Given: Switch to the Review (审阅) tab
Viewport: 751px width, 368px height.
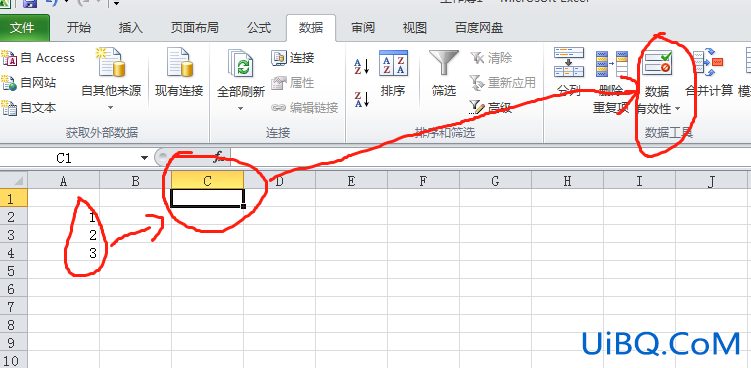Looking at the screenshot, I should pyautogui.click(x=363, y=28).
